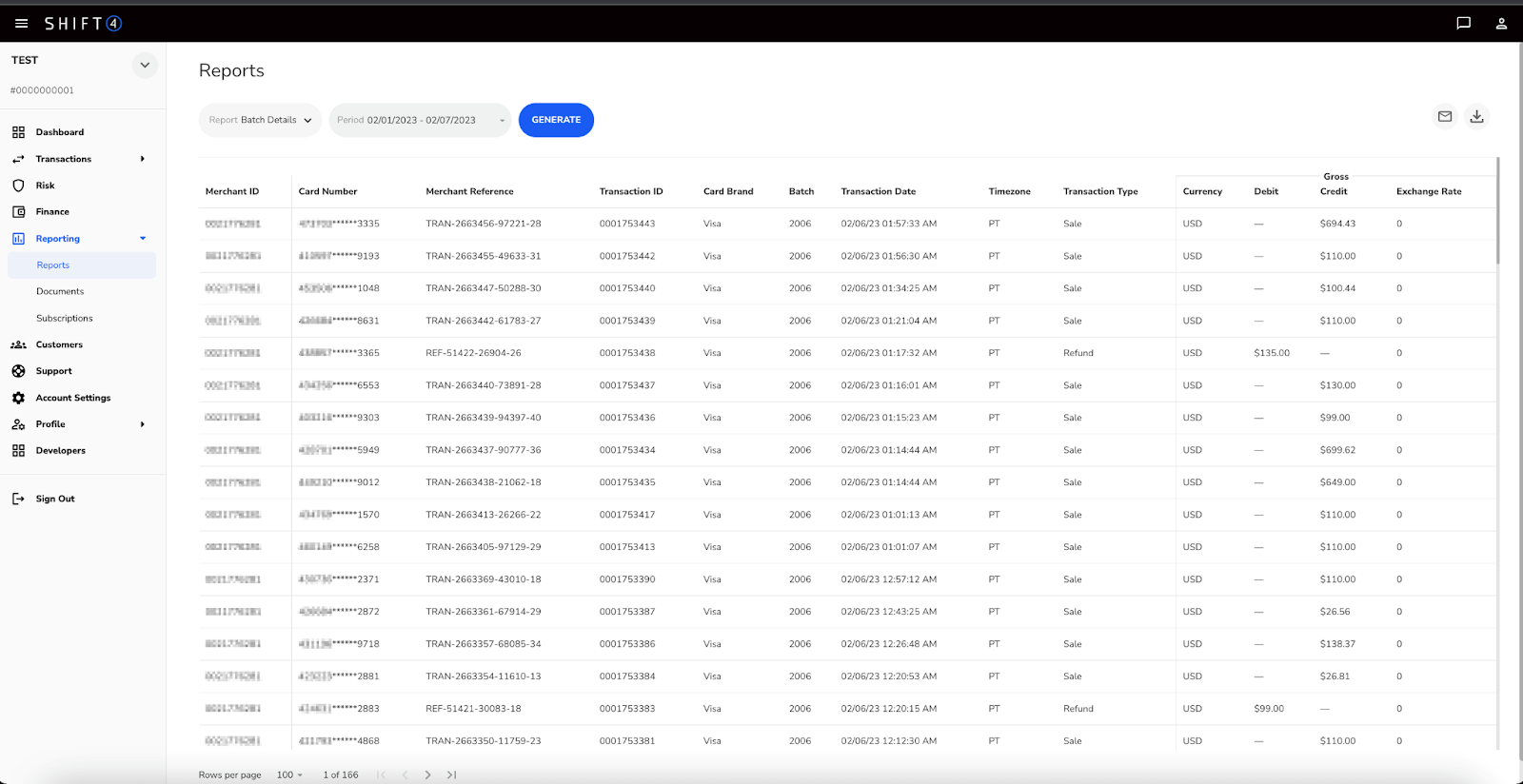Open Subscriptions in the sidebar
Image resolution: width=1523 pixels, height=784 pixels.
65,318
